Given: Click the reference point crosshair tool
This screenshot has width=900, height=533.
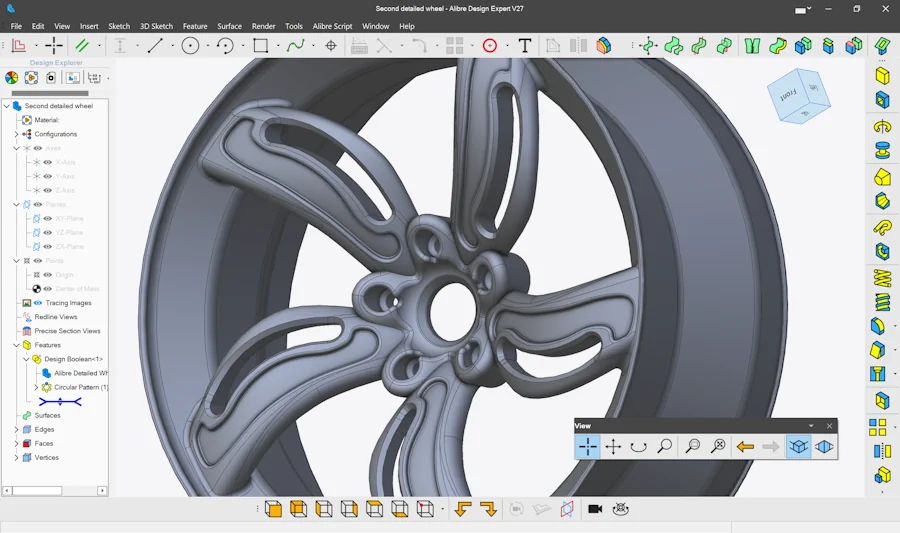Looking at the screenshot, I should tap(331, 46).
